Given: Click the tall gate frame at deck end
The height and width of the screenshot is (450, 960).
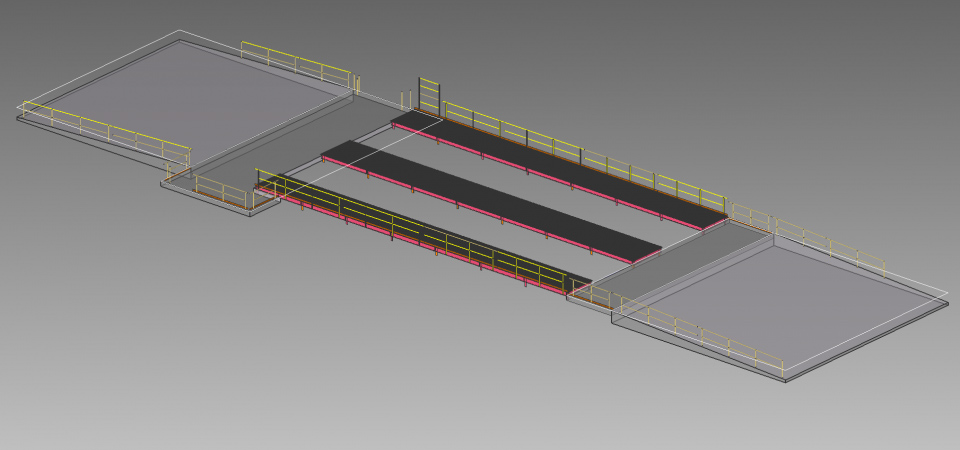Looking at the screenshot, I should 428,94.
